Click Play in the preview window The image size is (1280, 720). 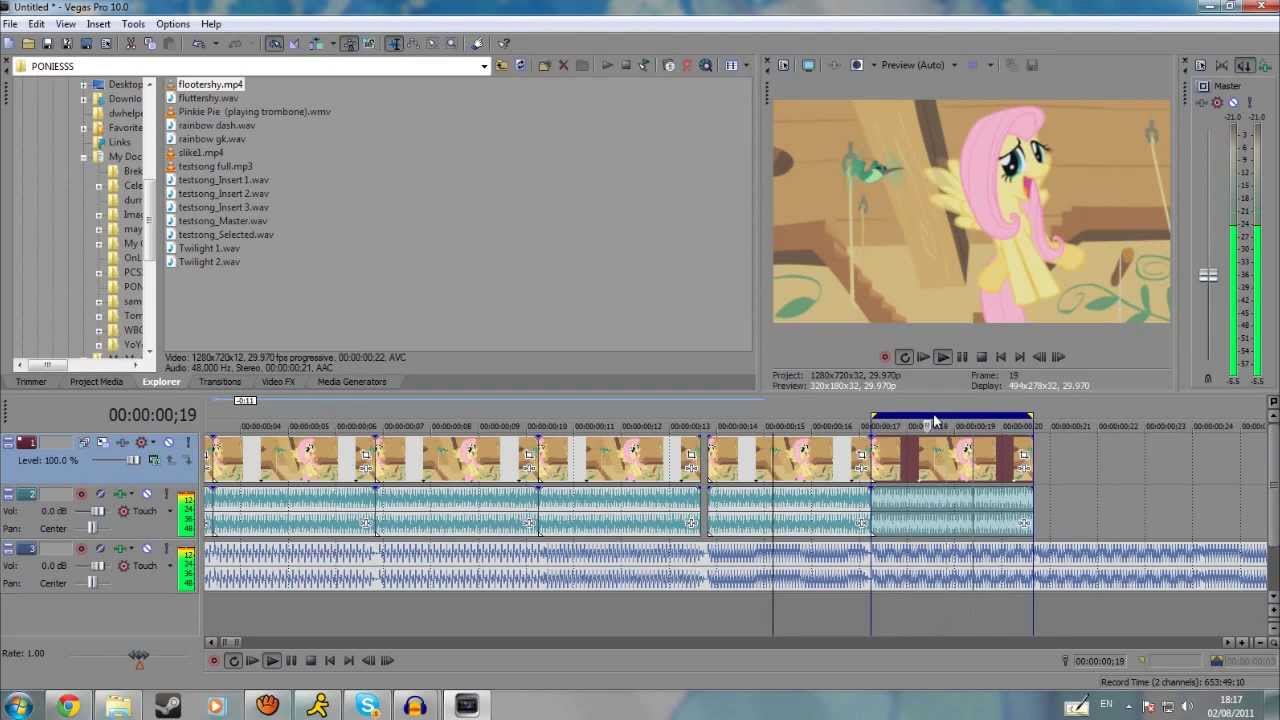pyautogui.click(x=942, y=357)
